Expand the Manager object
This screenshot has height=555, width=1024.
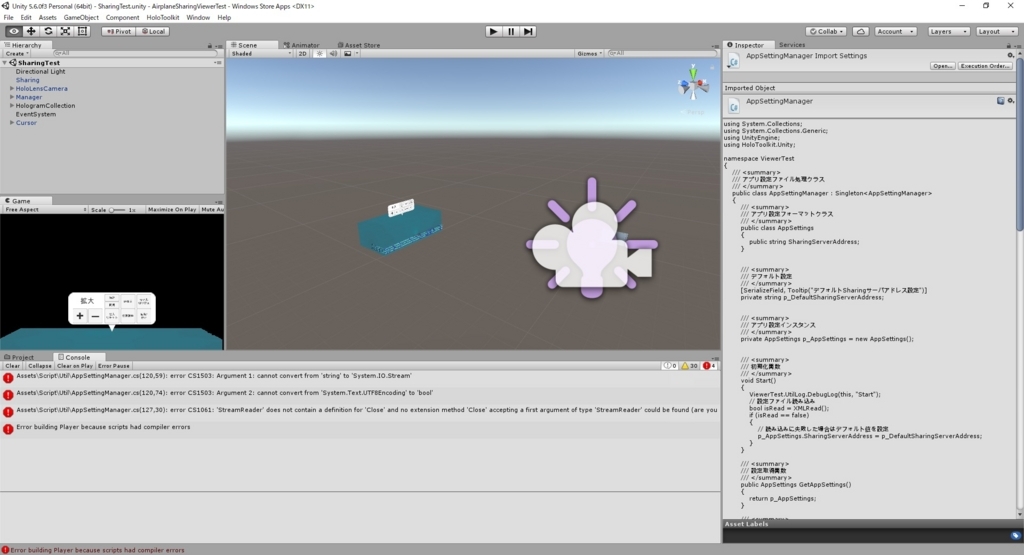pyautogui.click(x=12, y=97)
